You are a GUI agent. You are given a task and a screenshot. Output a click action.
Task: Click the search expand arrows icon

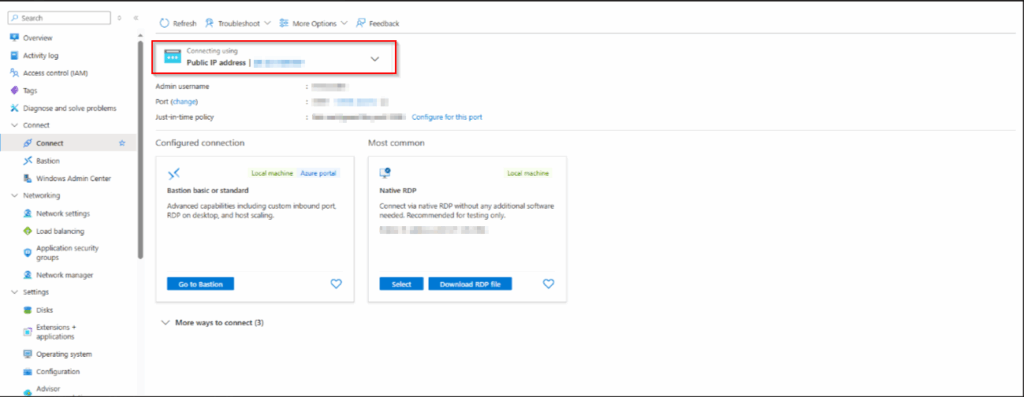pyautogui.click(x=120, y=18)
